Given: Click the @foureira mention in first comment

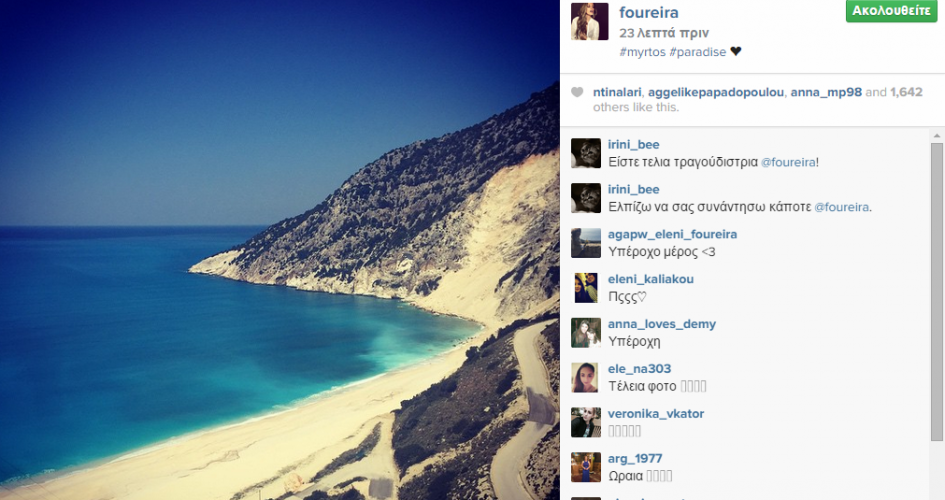Looking at the screenshot, I should (x=788, y=162).
